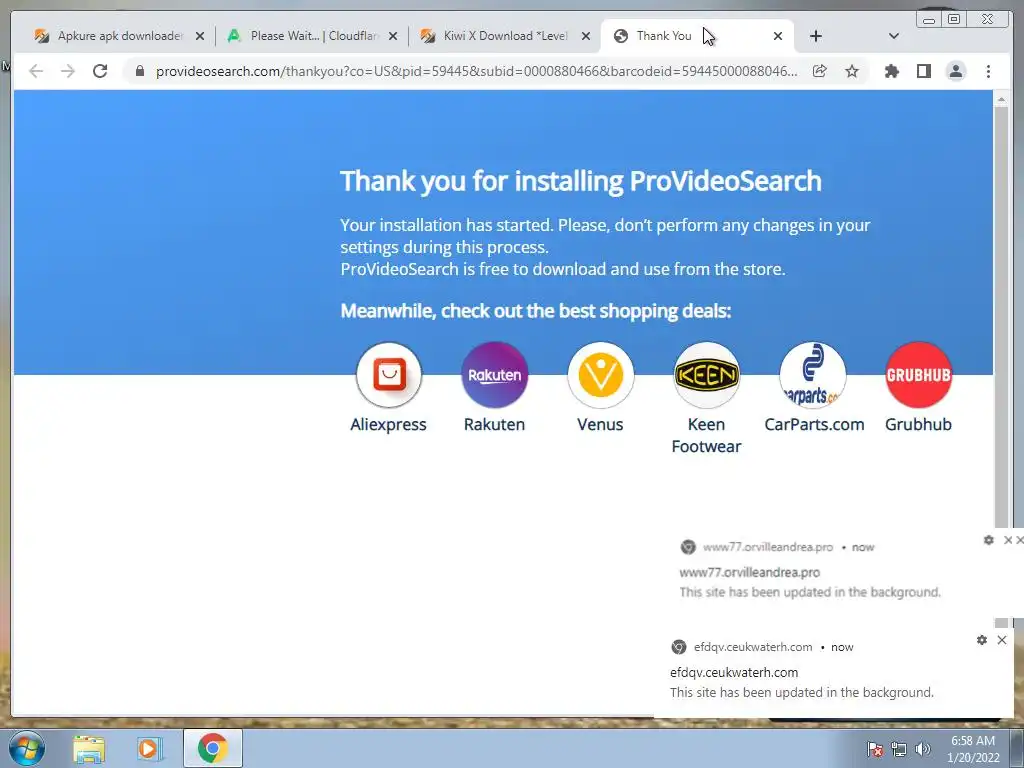Click the scrollbar up arrow

coord(1001,99)
